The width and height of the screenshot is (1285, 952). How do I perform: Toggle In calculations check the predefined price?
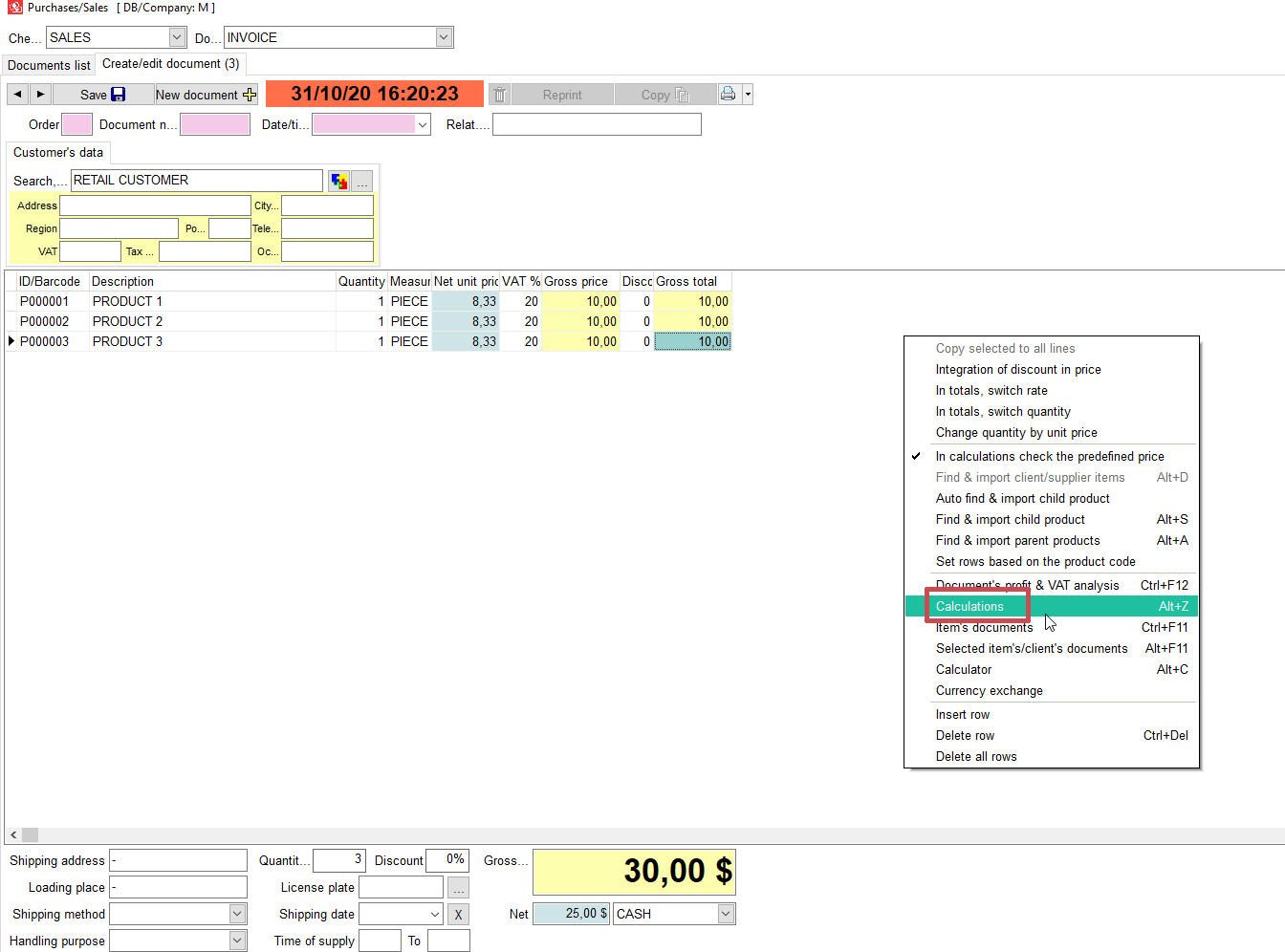pyautogui.click(x=1052, y=456)
